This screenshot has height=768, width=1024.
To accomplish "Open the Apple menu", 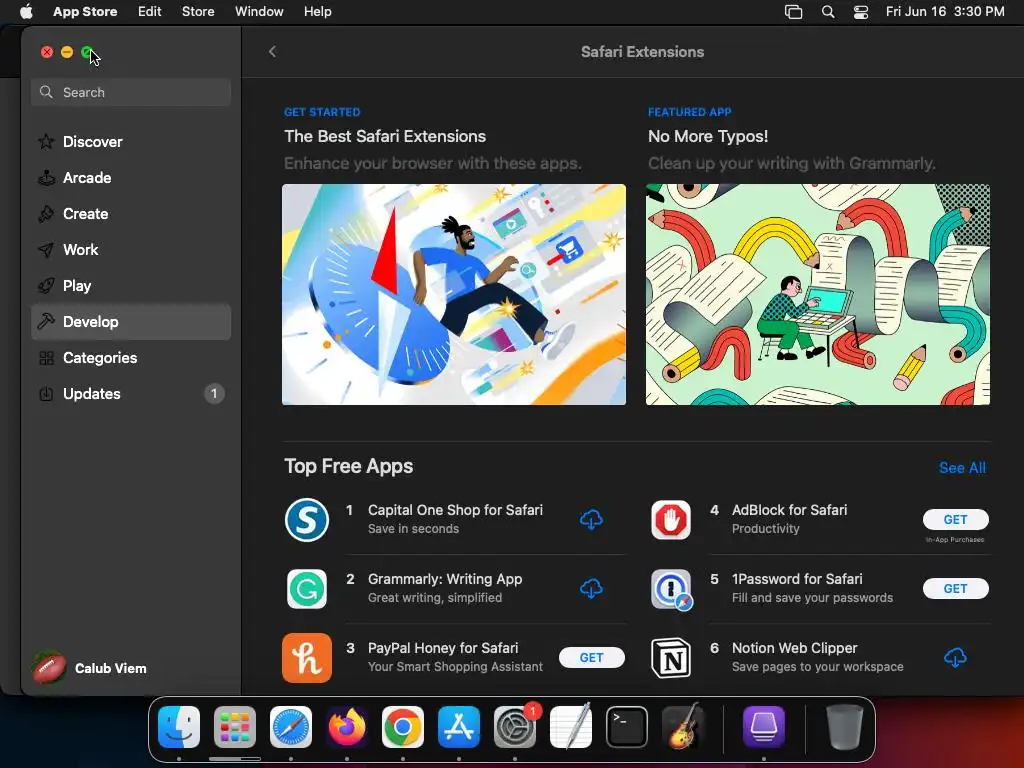I will 26,11.
